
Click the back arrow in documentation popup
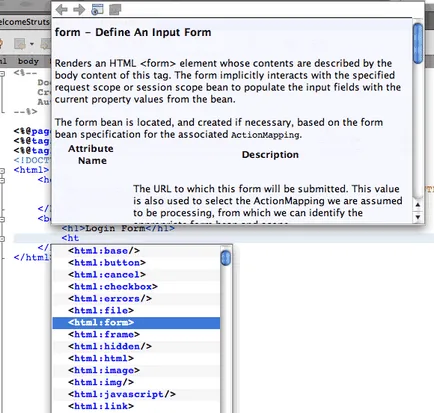[61, 9]
